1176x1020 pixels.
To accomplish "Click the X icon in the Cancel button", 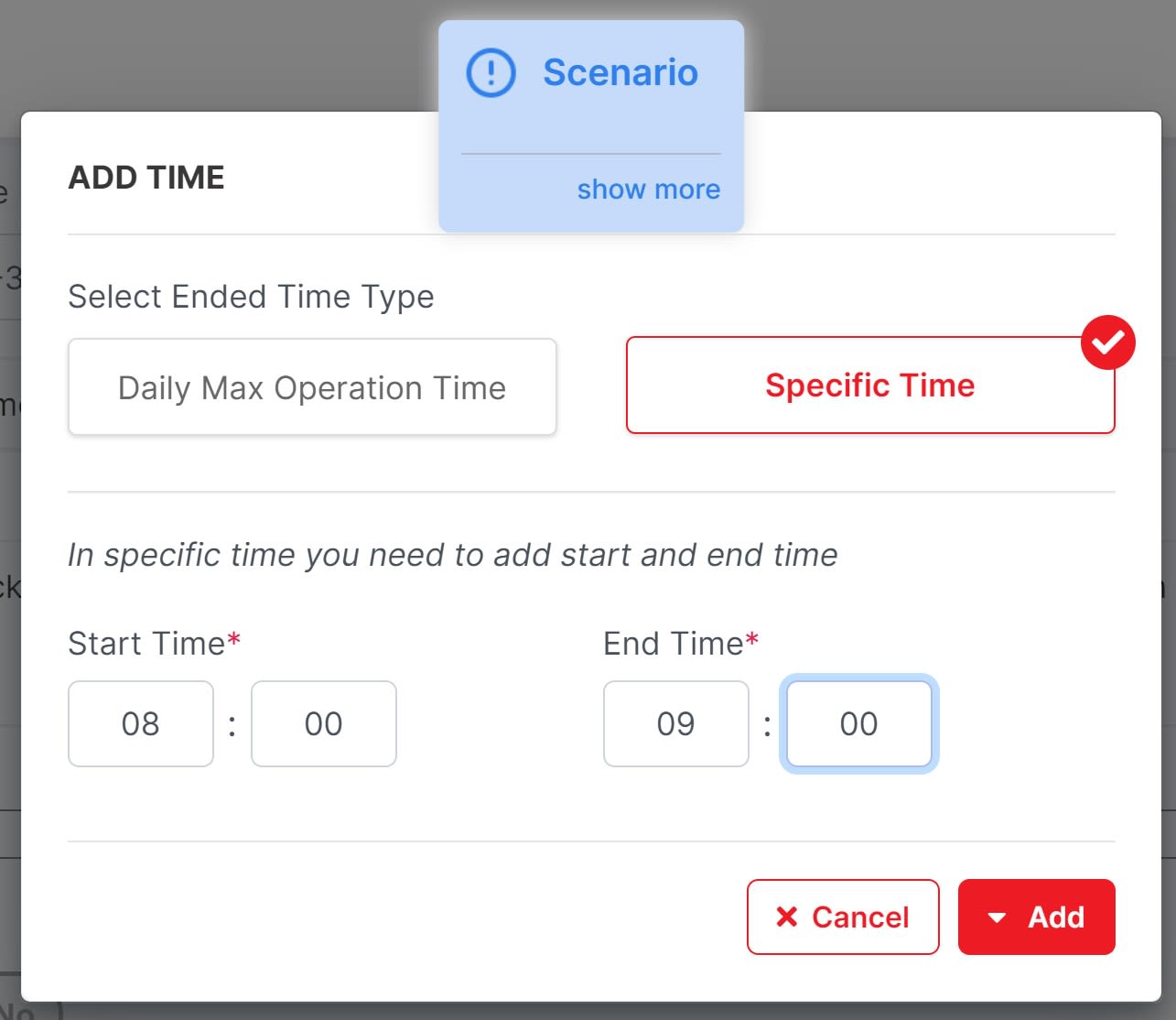I will tap(786, 917).
